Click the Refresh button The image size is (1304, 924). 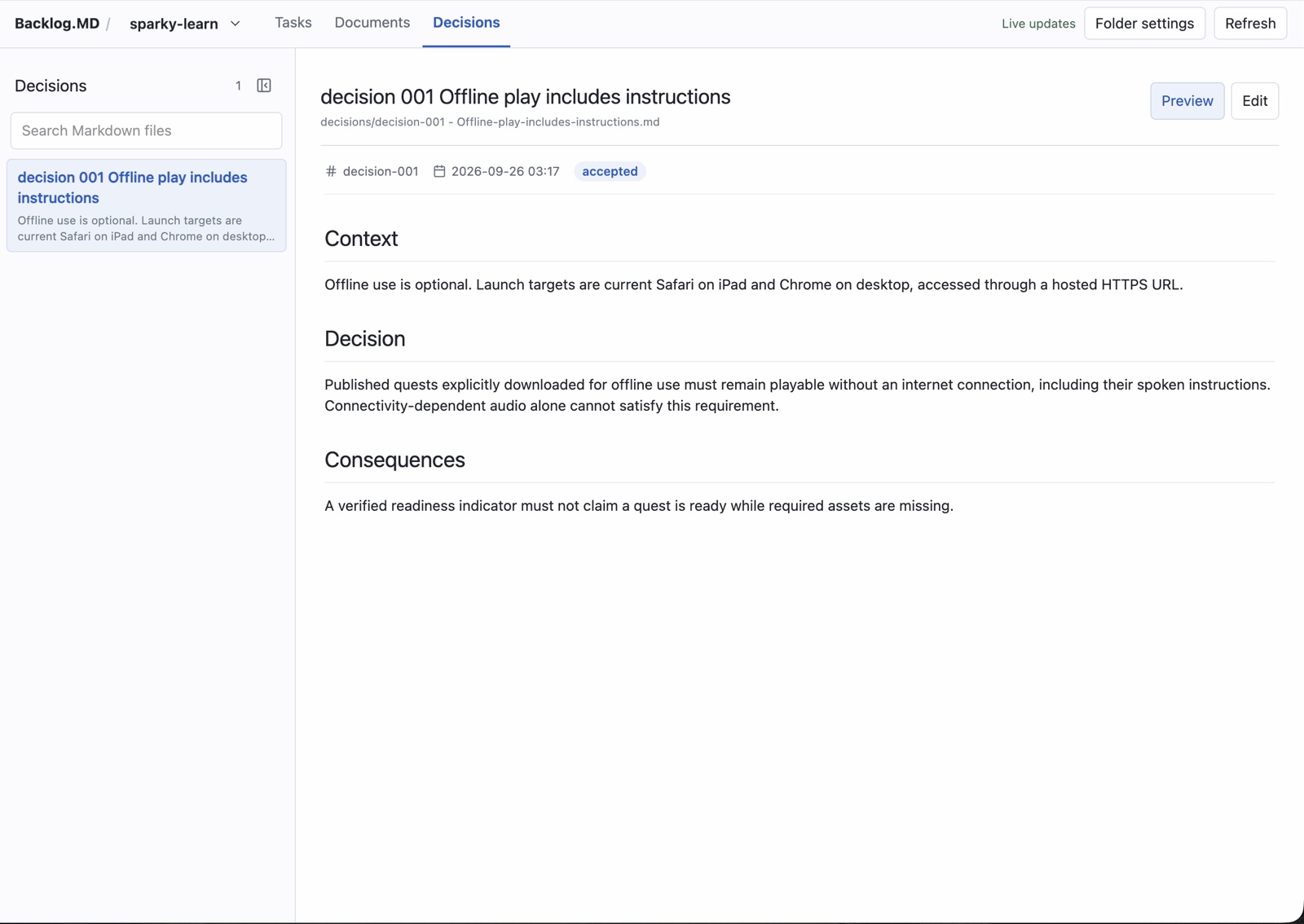point(1250,24)
